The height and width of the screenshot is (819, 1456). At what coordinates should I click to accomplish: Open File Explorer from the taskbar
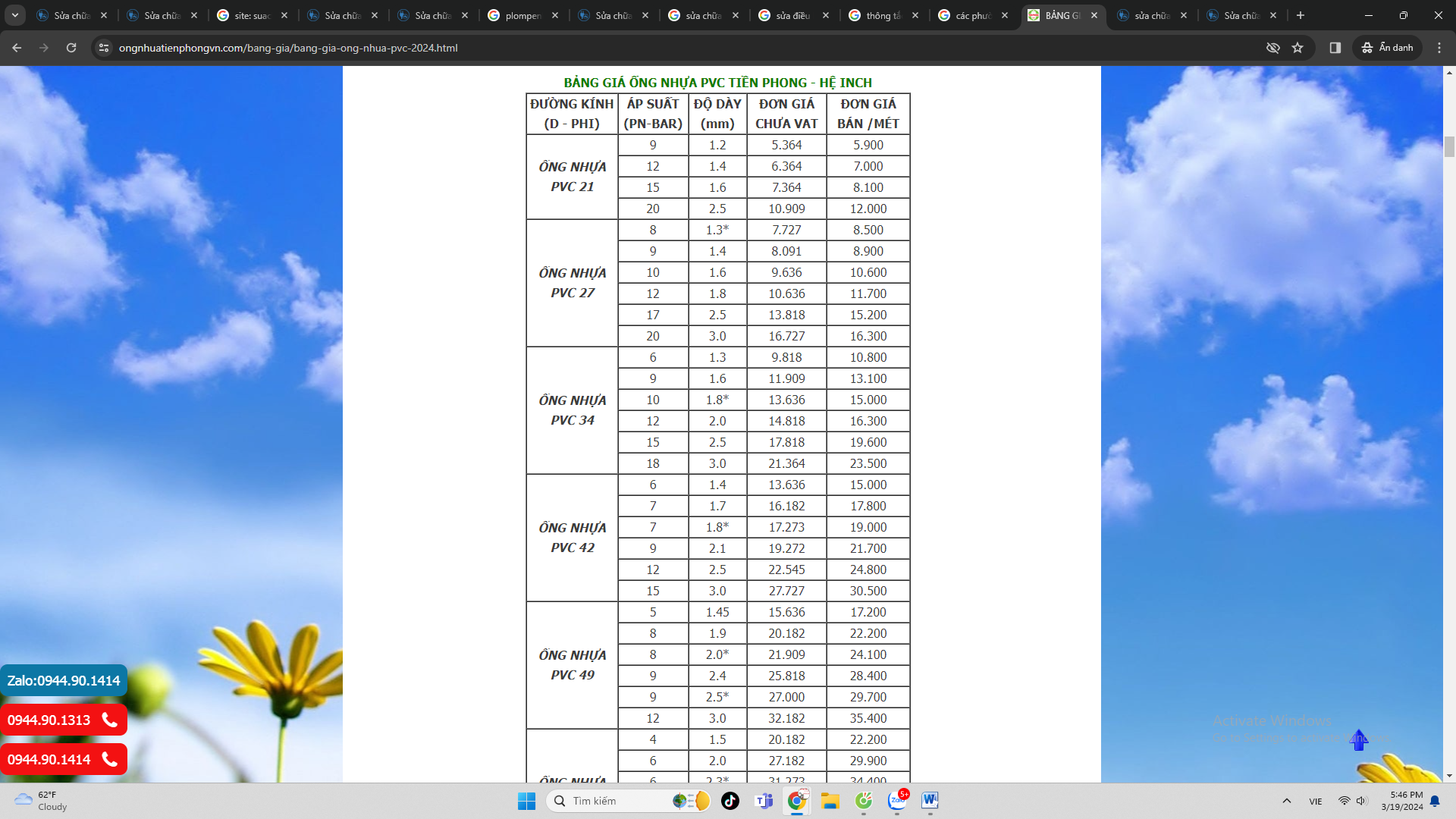point(830,801)
